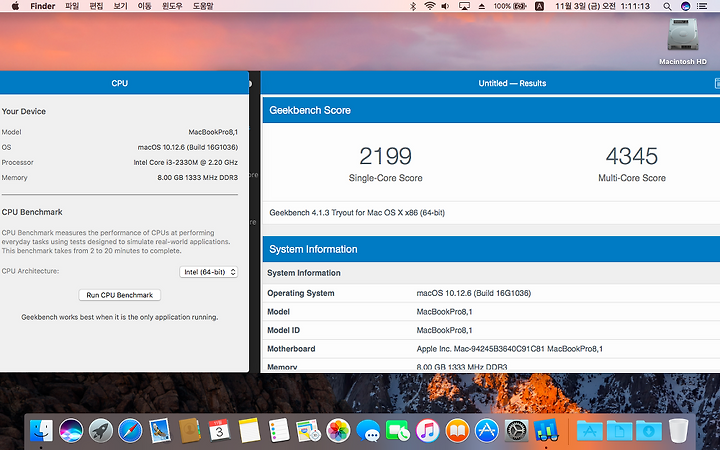Screen dimensions: 720x450
Task: Open the Trash in the Dock
Action: pos(678,431)
